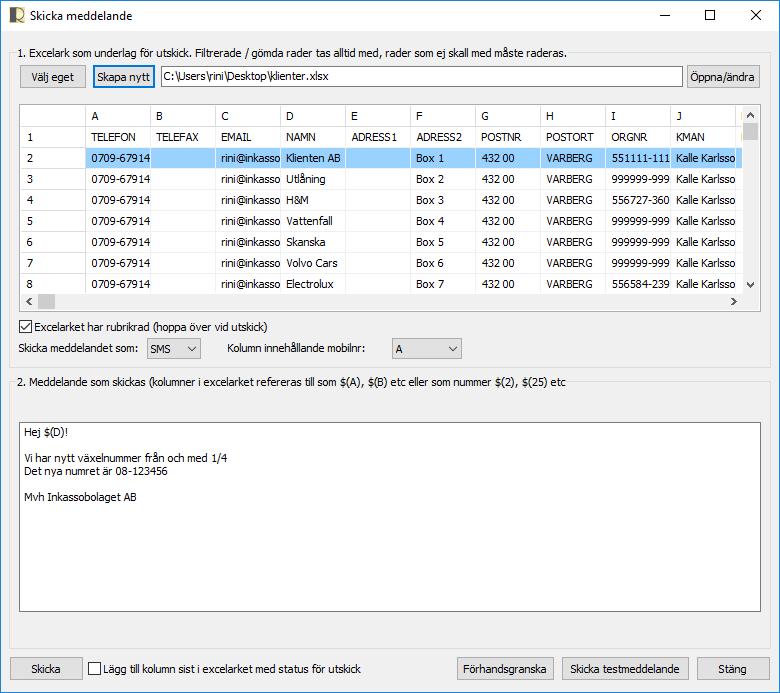
Task: Select the Skanska cell
Action: [x=313, y=242]
